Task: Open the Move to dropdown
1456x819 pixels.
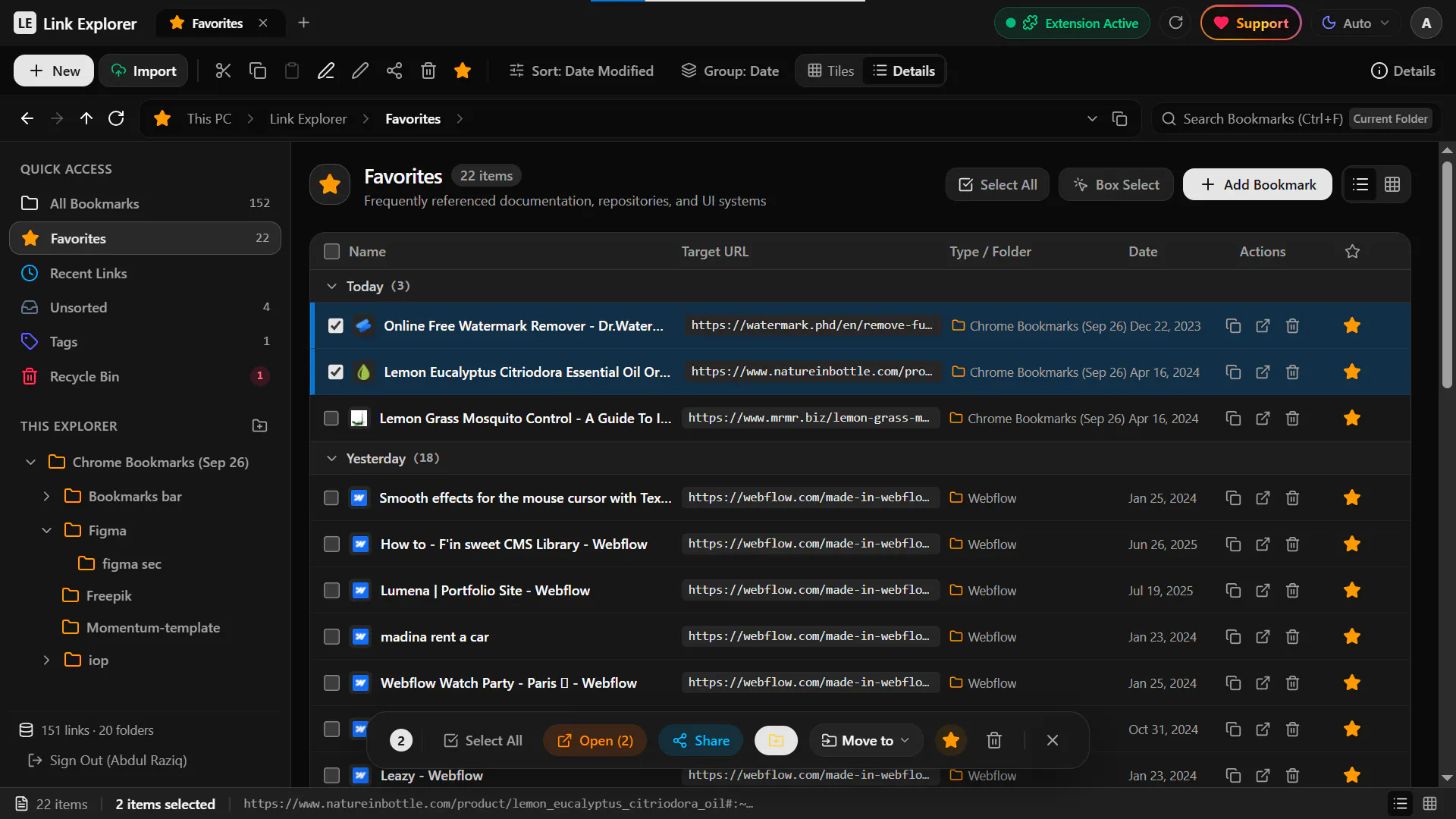Action: (865, 740)
